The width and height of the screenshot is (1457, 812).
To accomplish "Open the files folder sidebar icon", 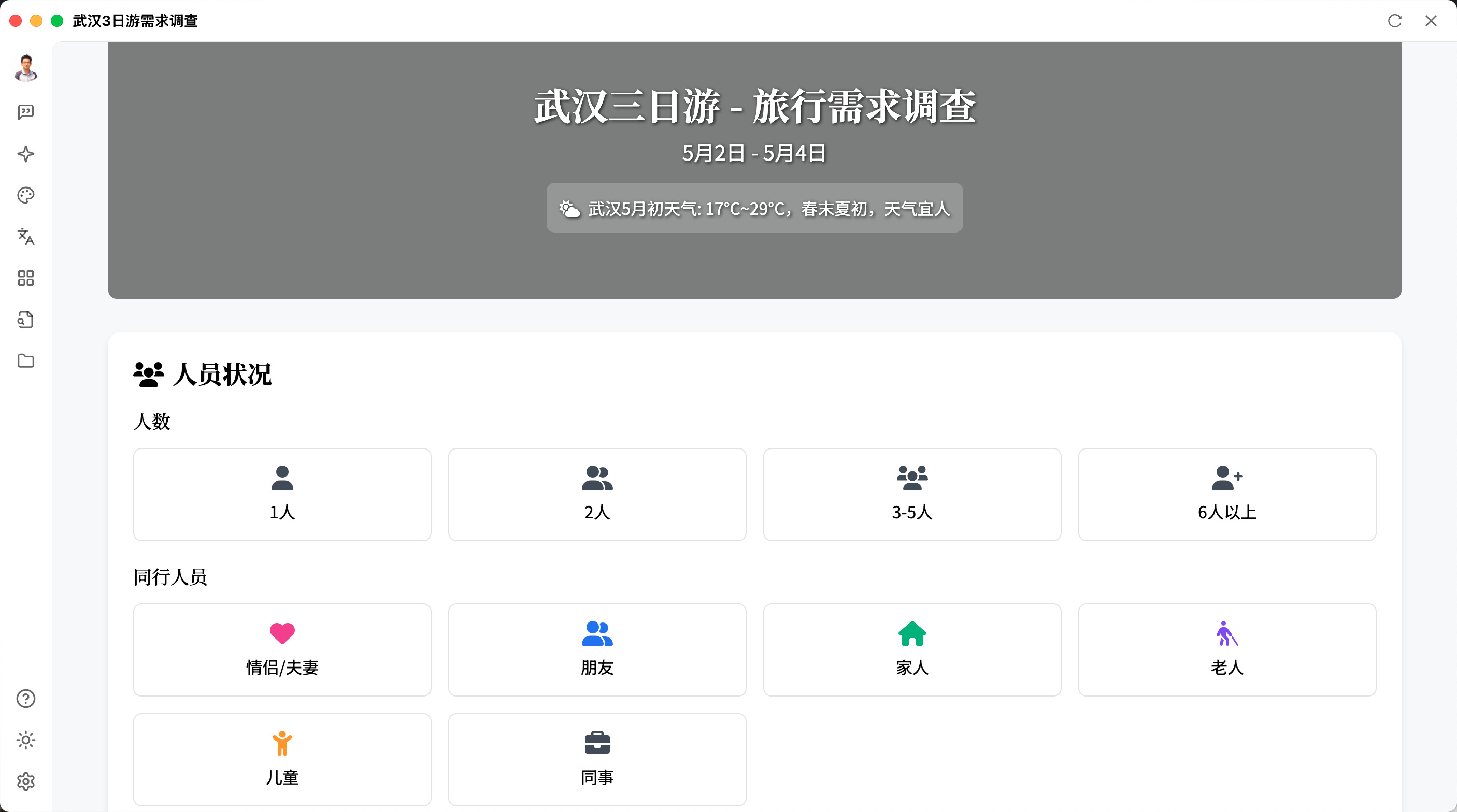I will click(x=26, y=361).
